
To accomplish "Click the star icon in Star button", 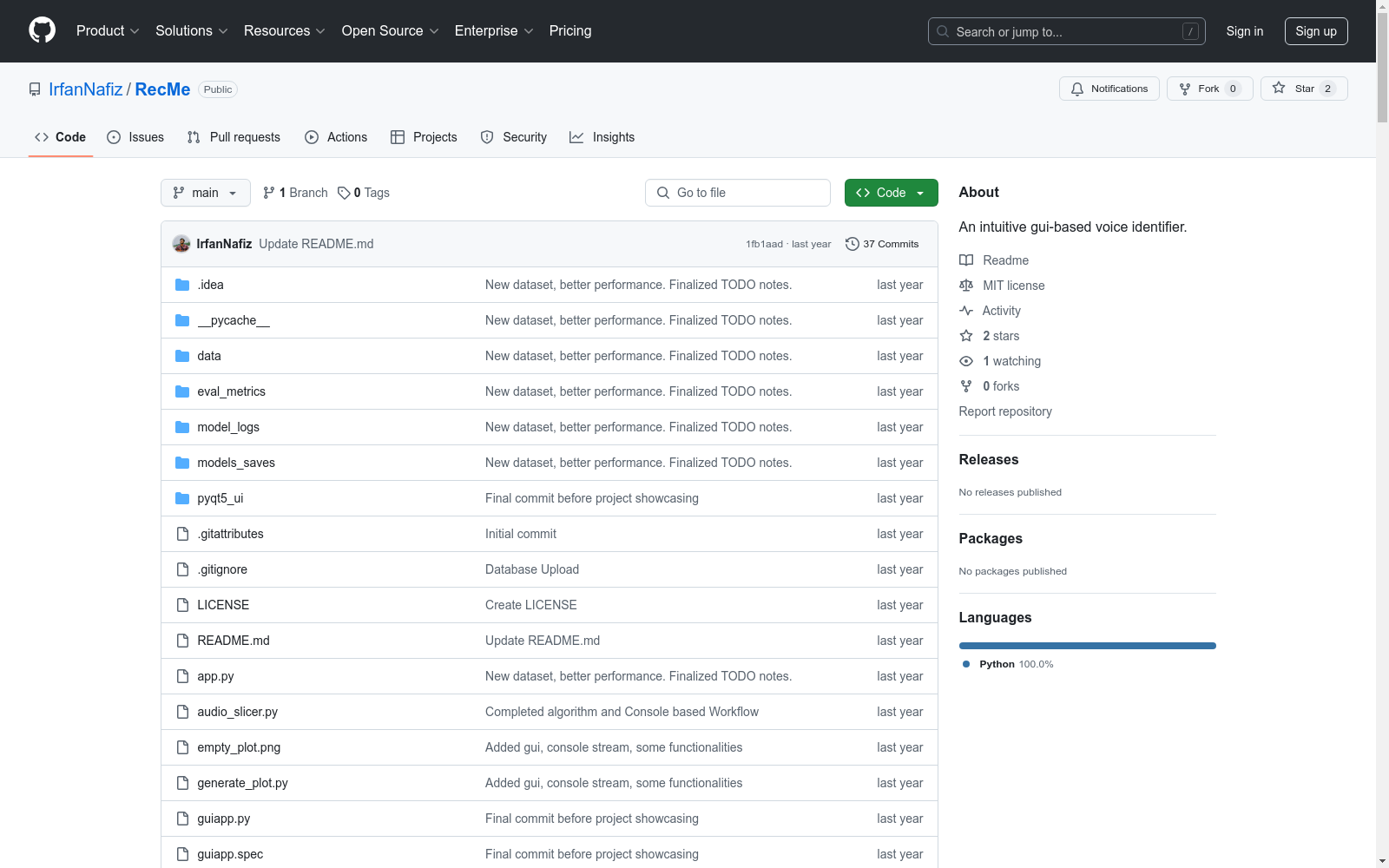I will point(1279,88).
